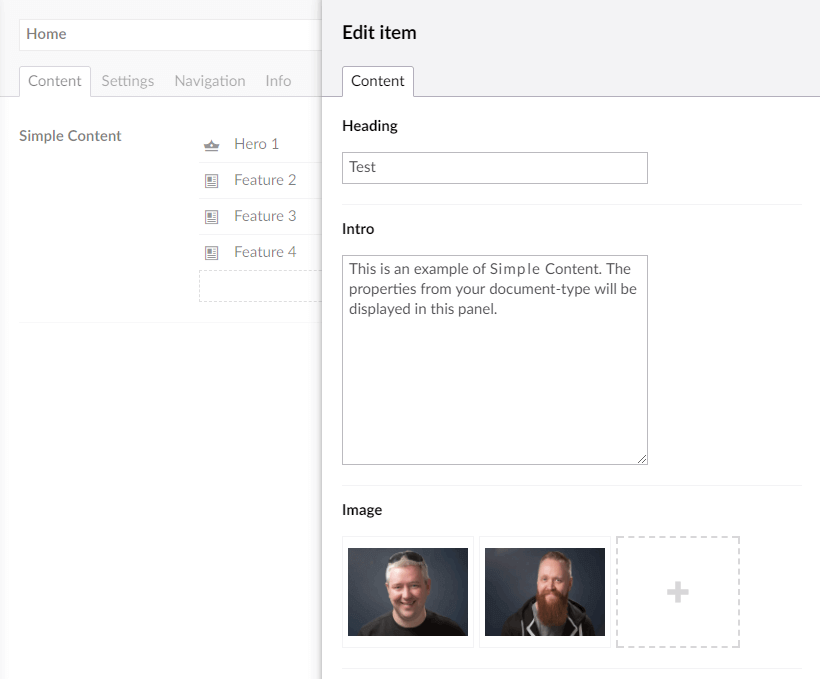Select the Feature 3 item
Viewport: 820px width, 679px height.
(265, 216)
